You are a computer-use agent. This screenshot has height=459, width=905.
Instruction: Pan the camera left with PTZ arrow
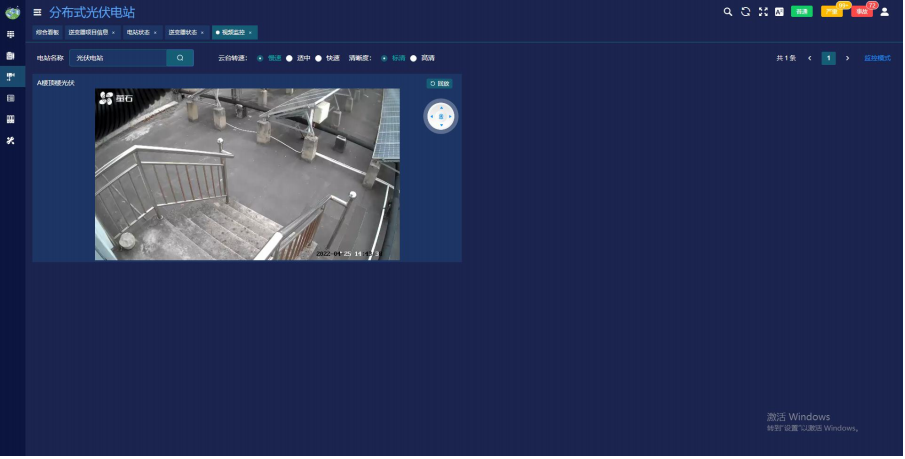tap(432, 117)
